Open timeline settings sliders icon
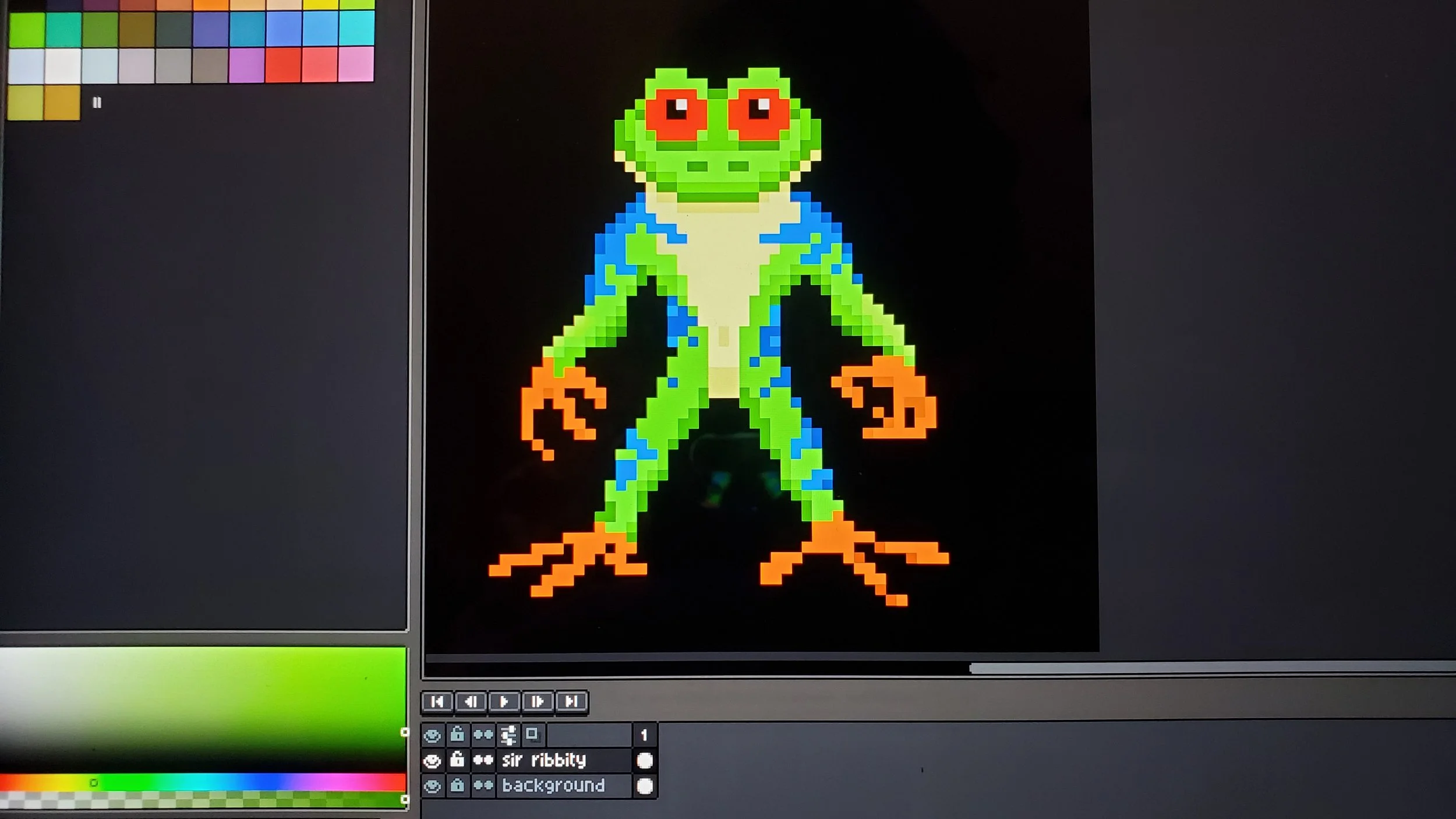1456x819 pixels. 508,735
